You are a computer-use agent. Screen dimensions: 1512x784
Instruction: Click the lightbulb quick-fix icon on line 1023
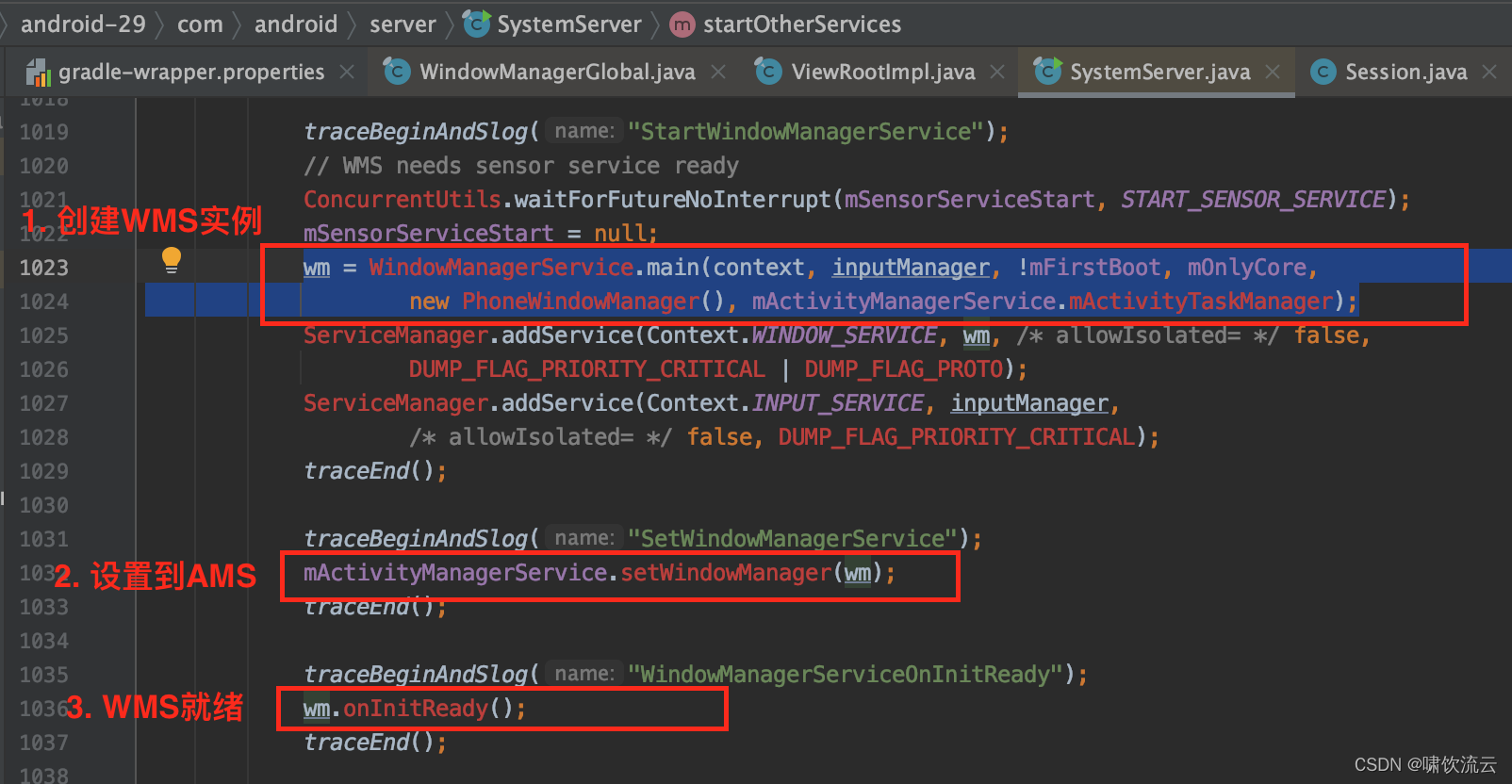tap(172, 260)
